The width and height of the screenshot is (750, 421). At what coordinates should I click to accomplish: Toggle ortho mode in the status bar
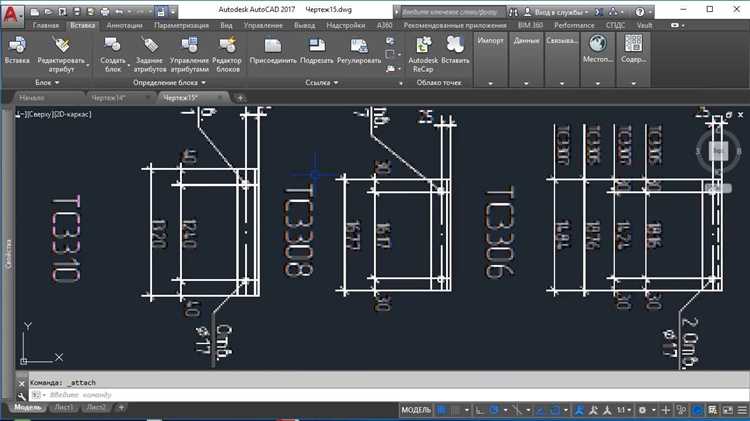point(480,410)
